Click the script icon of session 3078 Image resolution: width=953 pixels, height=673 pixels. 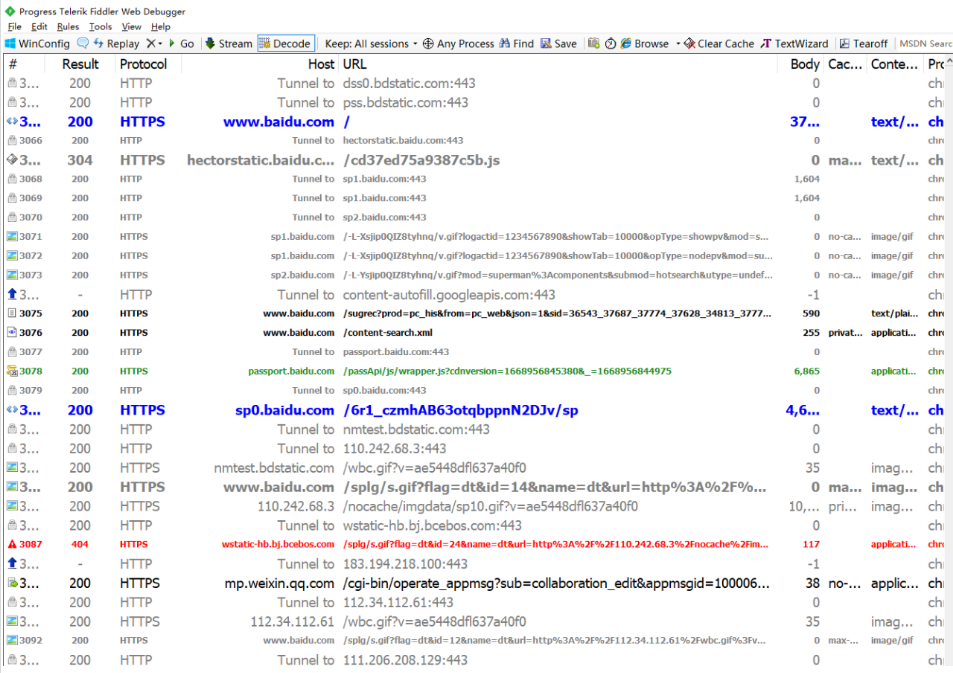12,371
